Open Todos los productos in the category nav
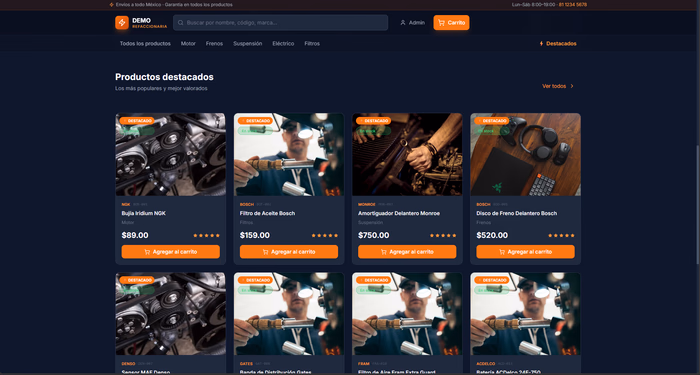 tap(145, 44)
